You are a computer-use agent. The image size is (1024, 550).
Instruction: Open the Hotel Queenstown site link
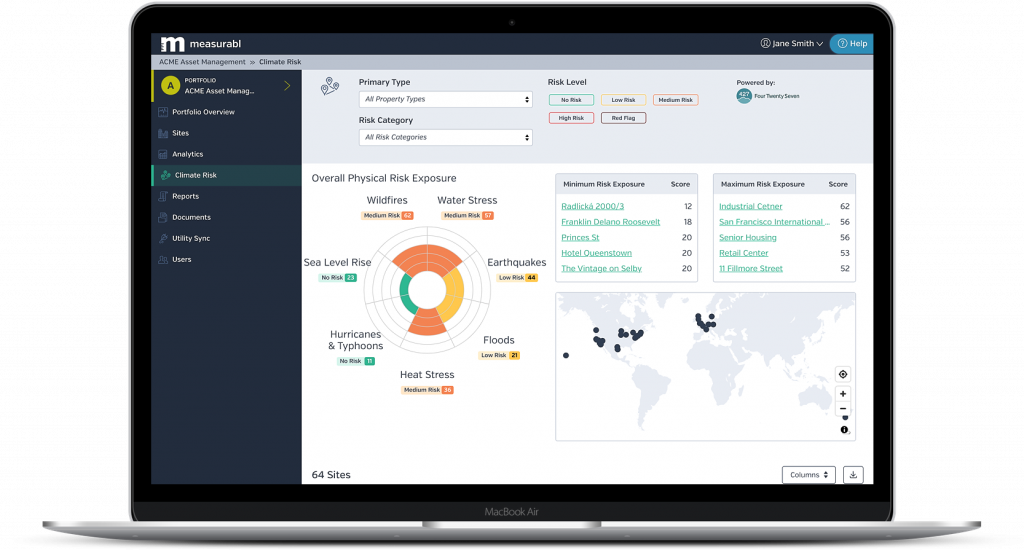[596, 253]
